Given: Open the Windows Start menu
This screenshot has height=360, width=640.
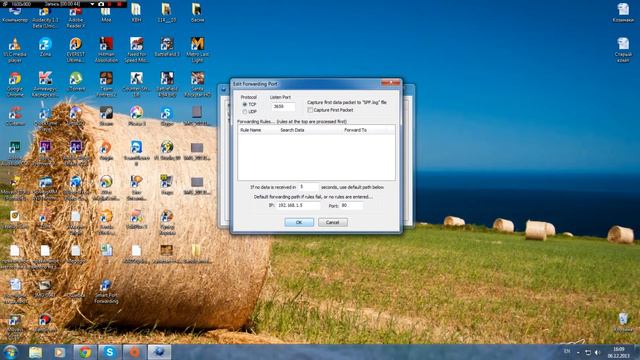Looking at the screenshot, I should [10, 352].
